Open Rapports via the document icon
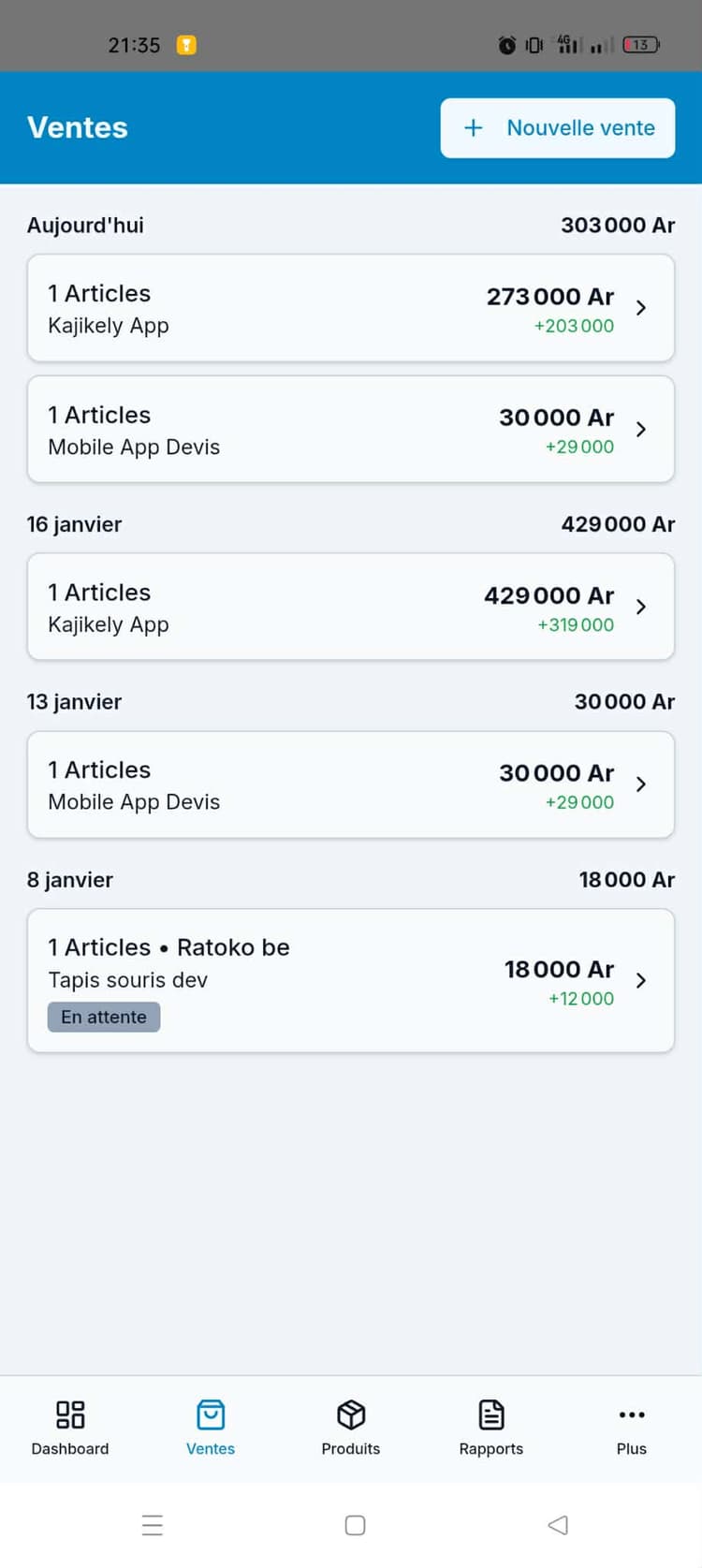This screenshot has height=1568, width=702. (491, 1414)
